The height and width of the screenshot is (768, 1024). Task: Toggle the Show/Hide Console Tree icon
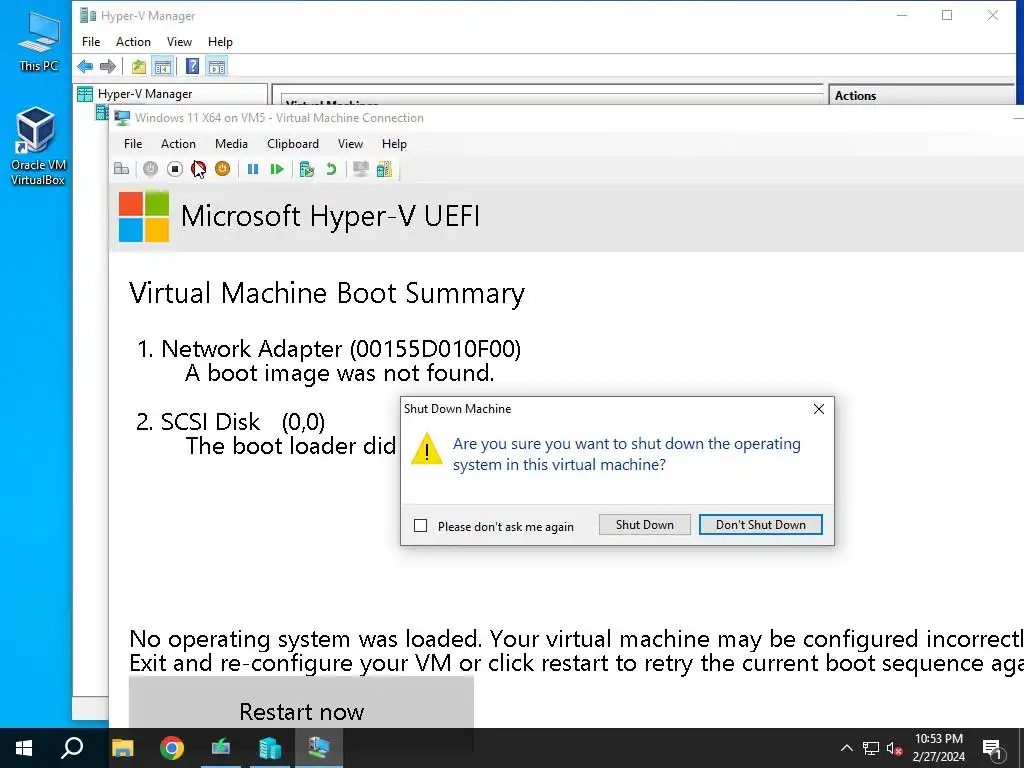[x=163, y=66]
